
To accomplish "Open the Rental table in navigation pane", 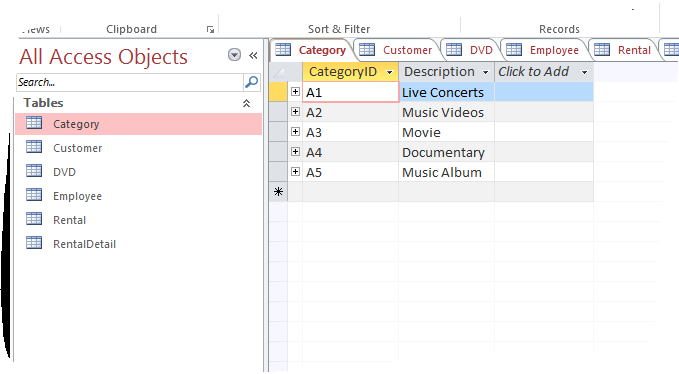I will point(139,220).
